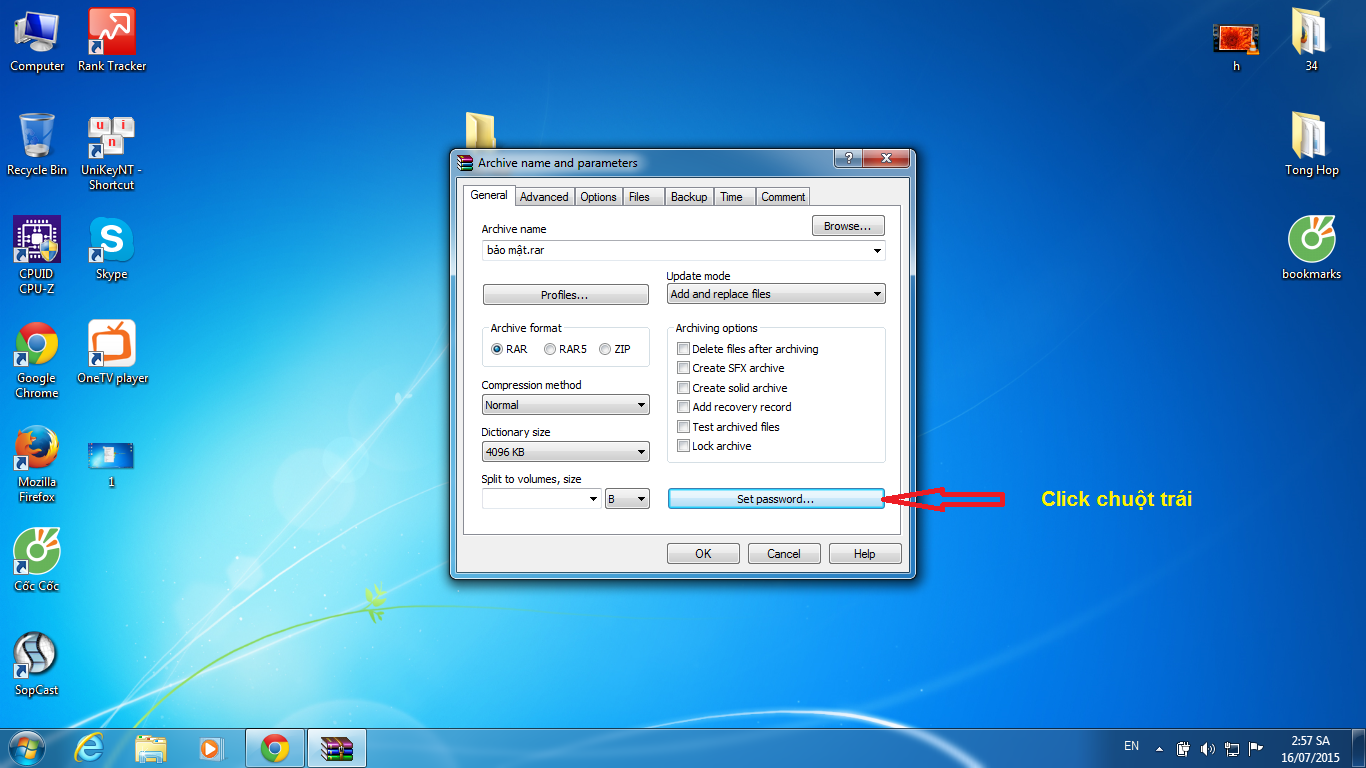Enable Add recovery record

point(734,407)
